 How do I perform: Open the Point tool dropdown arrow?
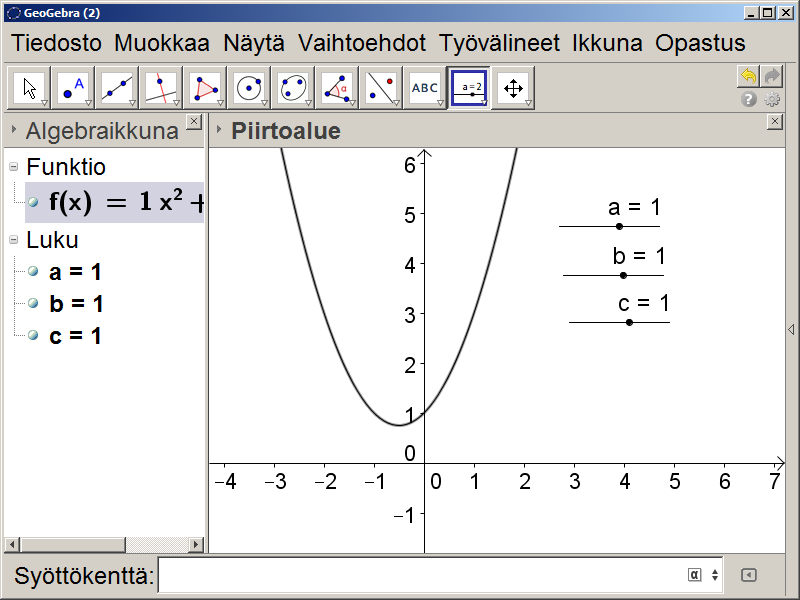[88, 103]
